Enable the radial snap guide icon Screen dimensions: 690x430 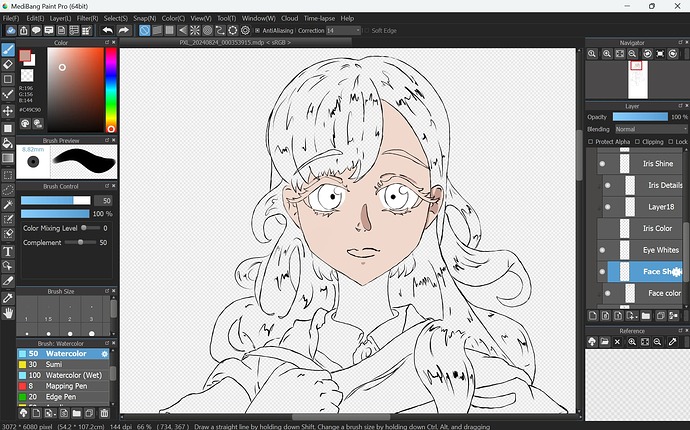point(195,30)
